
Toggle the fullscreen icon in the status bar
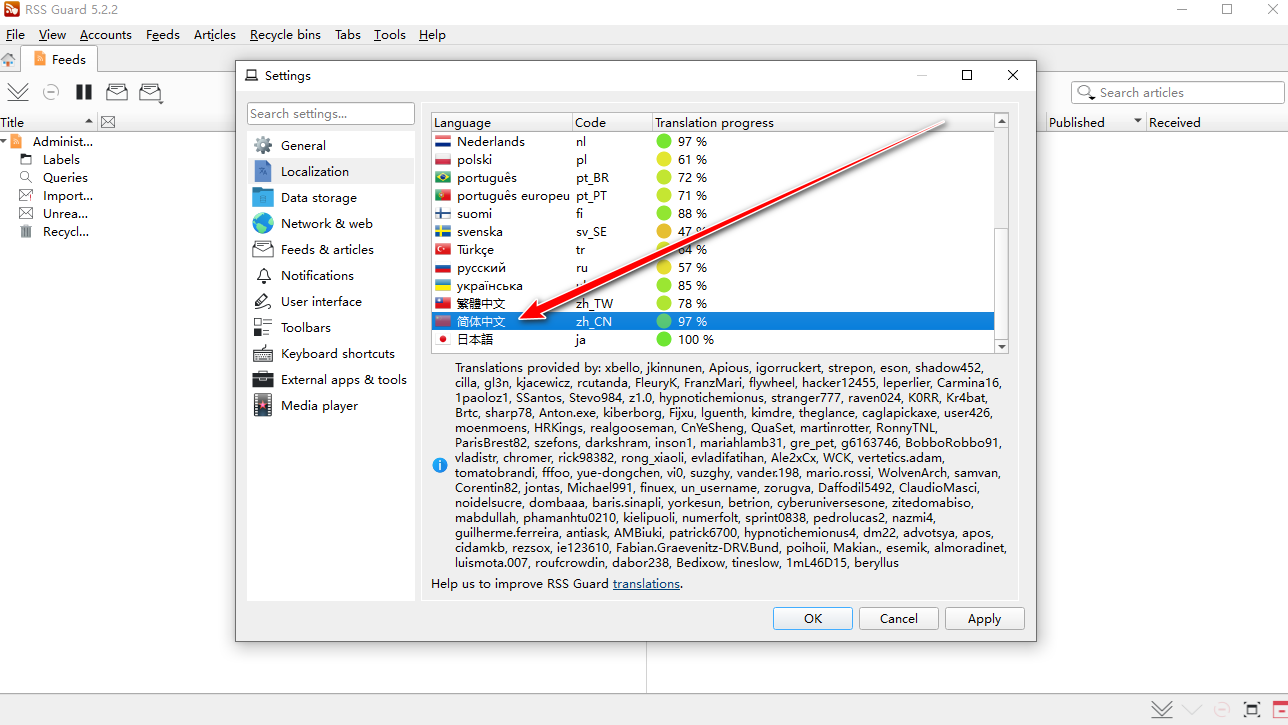coord(1251,709)
